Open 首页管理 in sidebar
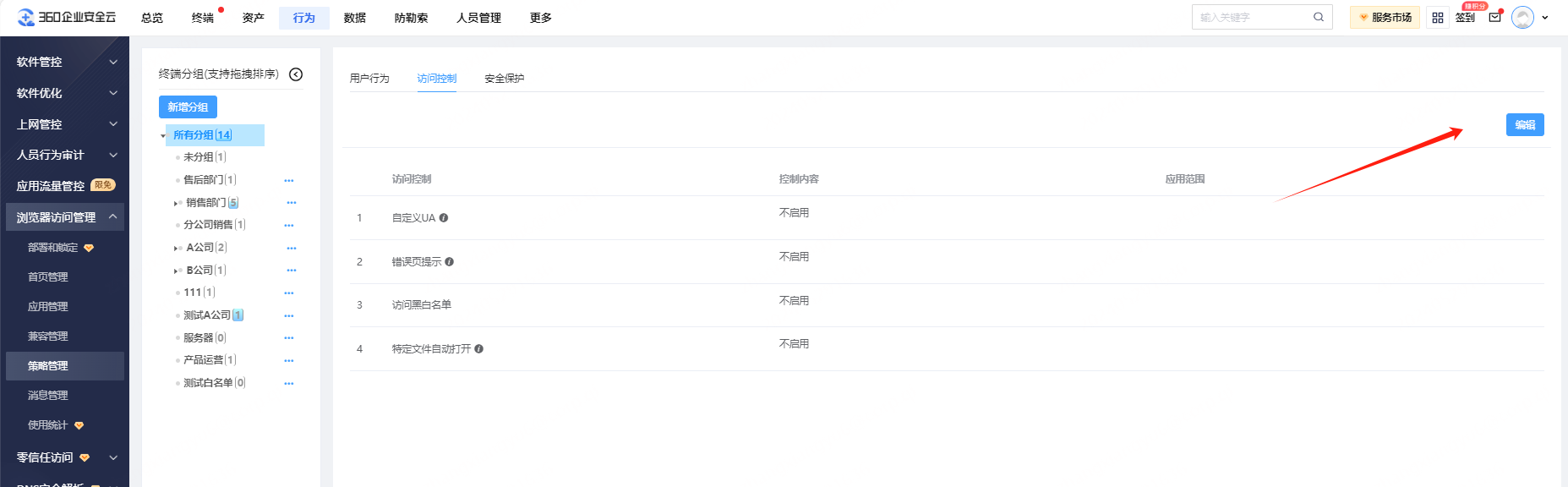 [48, 277]
